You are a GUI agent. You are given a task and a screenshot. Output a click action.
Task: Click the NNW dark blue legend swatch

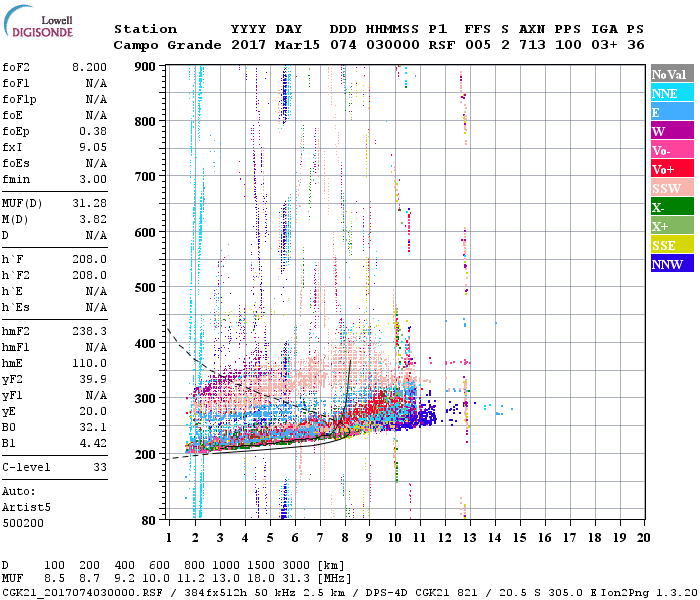coord(672,263)
